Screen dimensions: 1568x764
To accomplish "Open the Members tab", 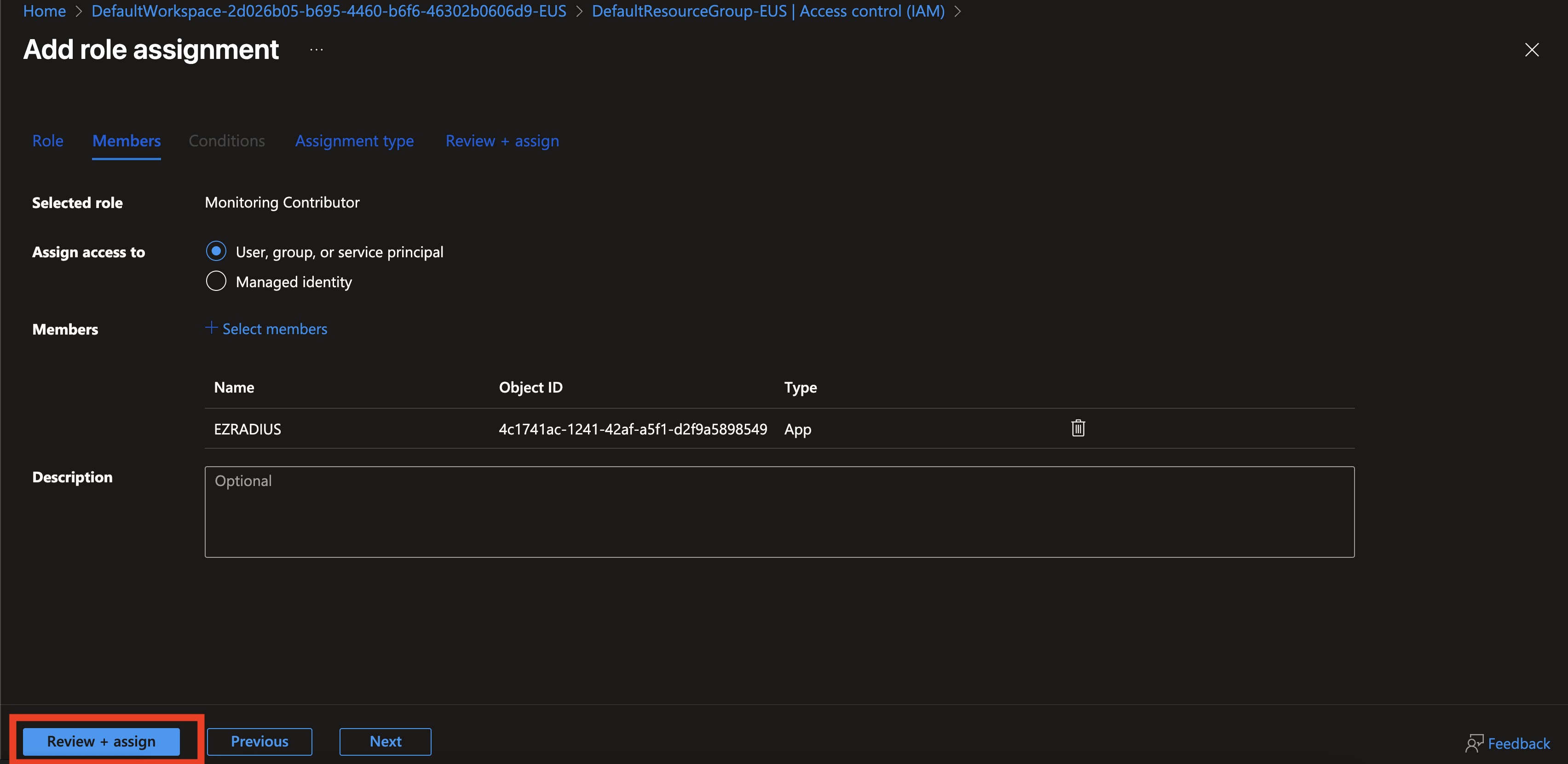I will (127, 141).
